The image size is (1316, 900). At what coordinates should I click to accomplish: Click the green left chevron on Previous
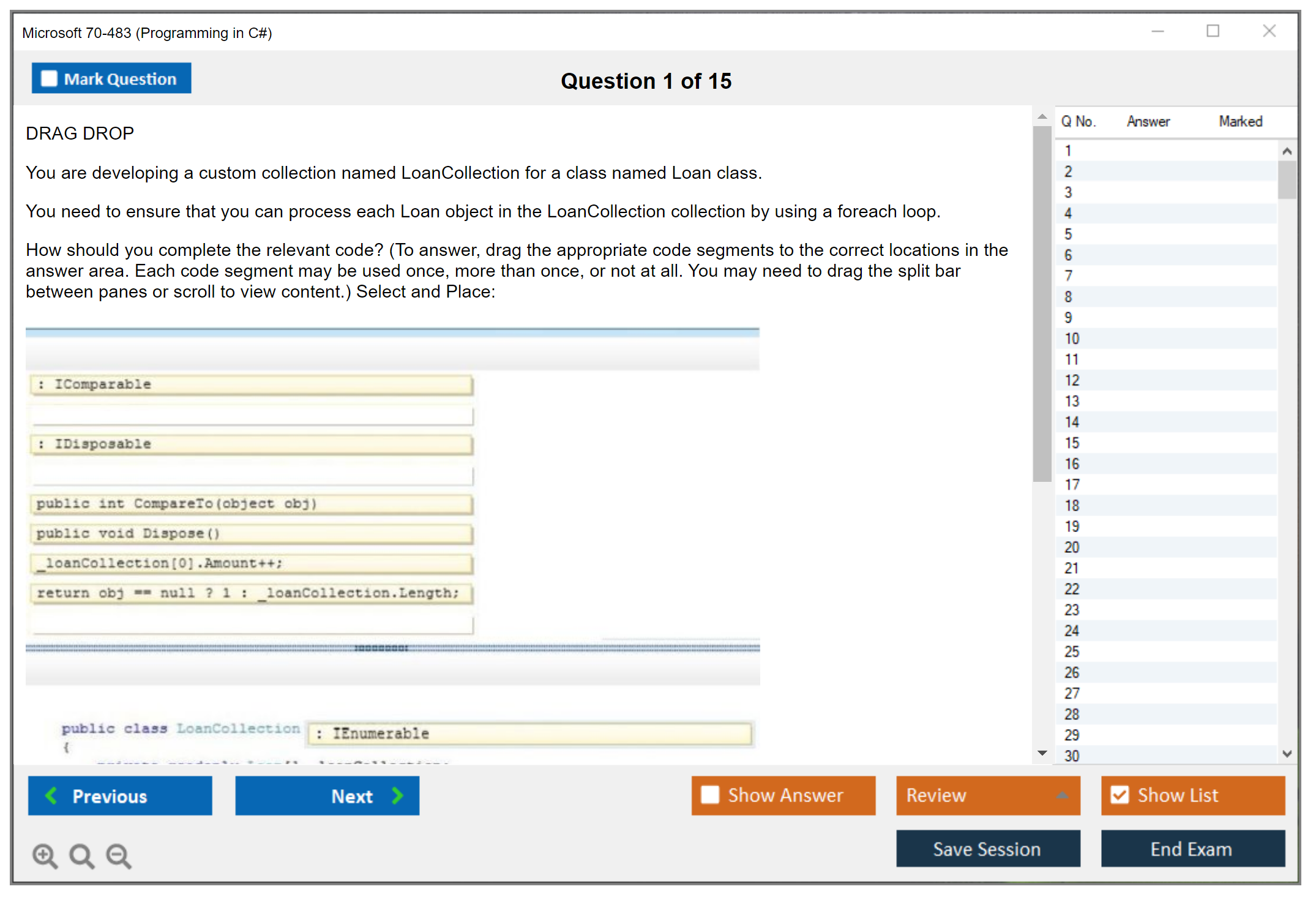tap(51, 795)
